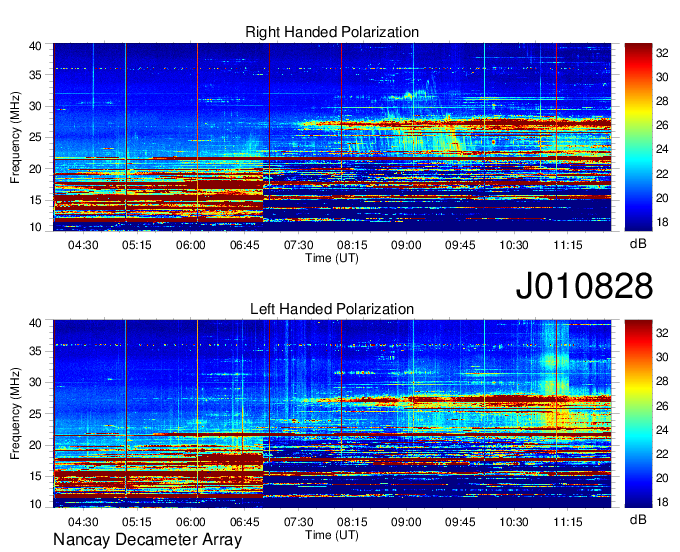
Task: Click the 06:00 tick of the lower plot
Action: point(190,522)
